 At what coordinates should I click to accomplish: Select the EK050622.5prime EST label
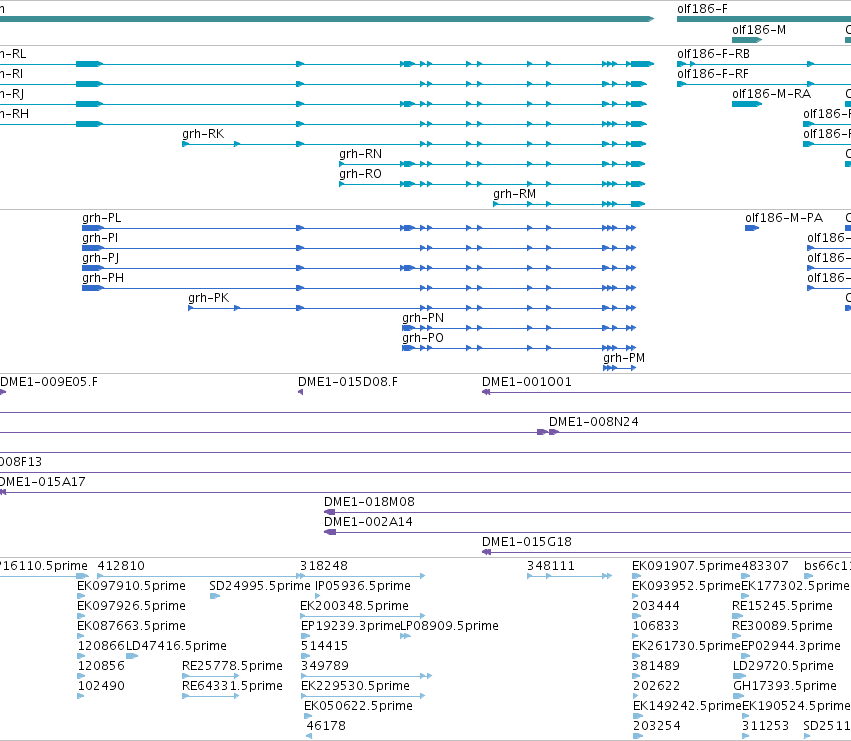358,706
